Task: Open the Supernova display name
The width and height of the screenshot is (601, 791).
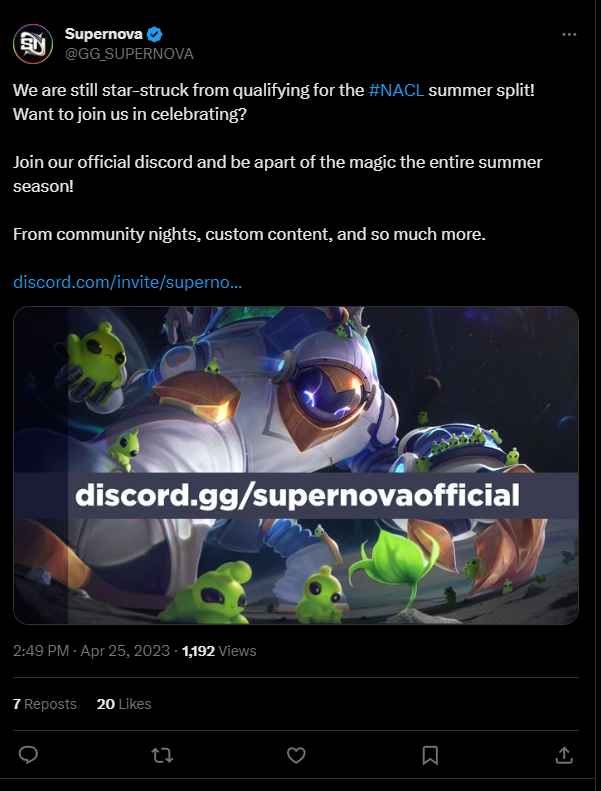Action: [103, 34]
